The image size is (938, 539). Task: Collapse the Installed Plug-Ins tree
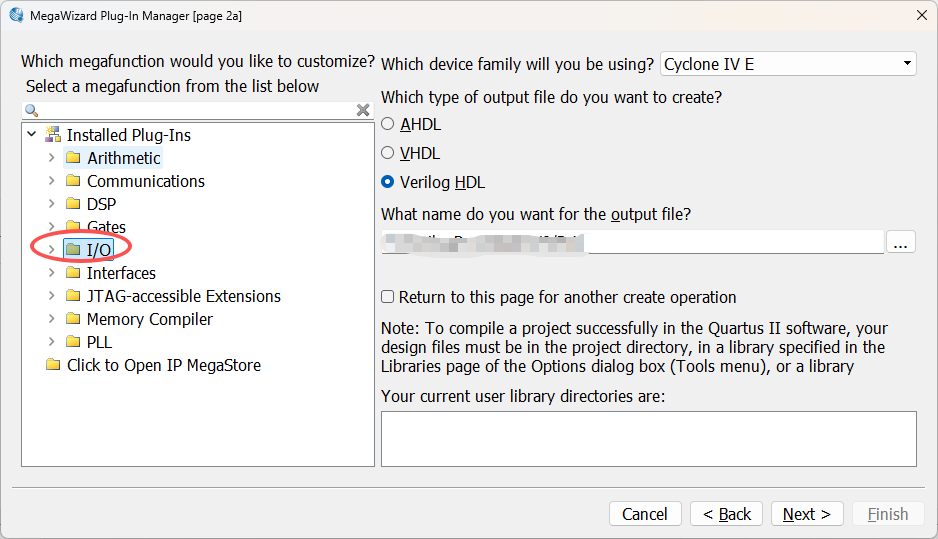[32, 135]
